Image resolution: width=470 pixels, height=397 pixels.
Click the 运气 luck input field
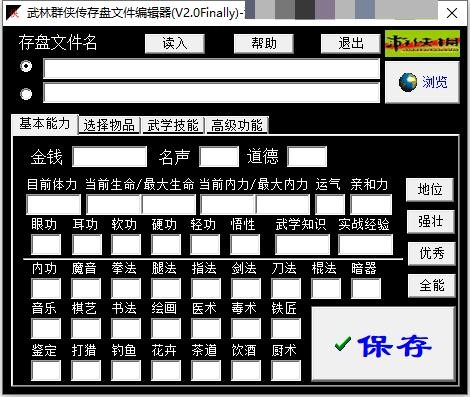tap(330, 205)
